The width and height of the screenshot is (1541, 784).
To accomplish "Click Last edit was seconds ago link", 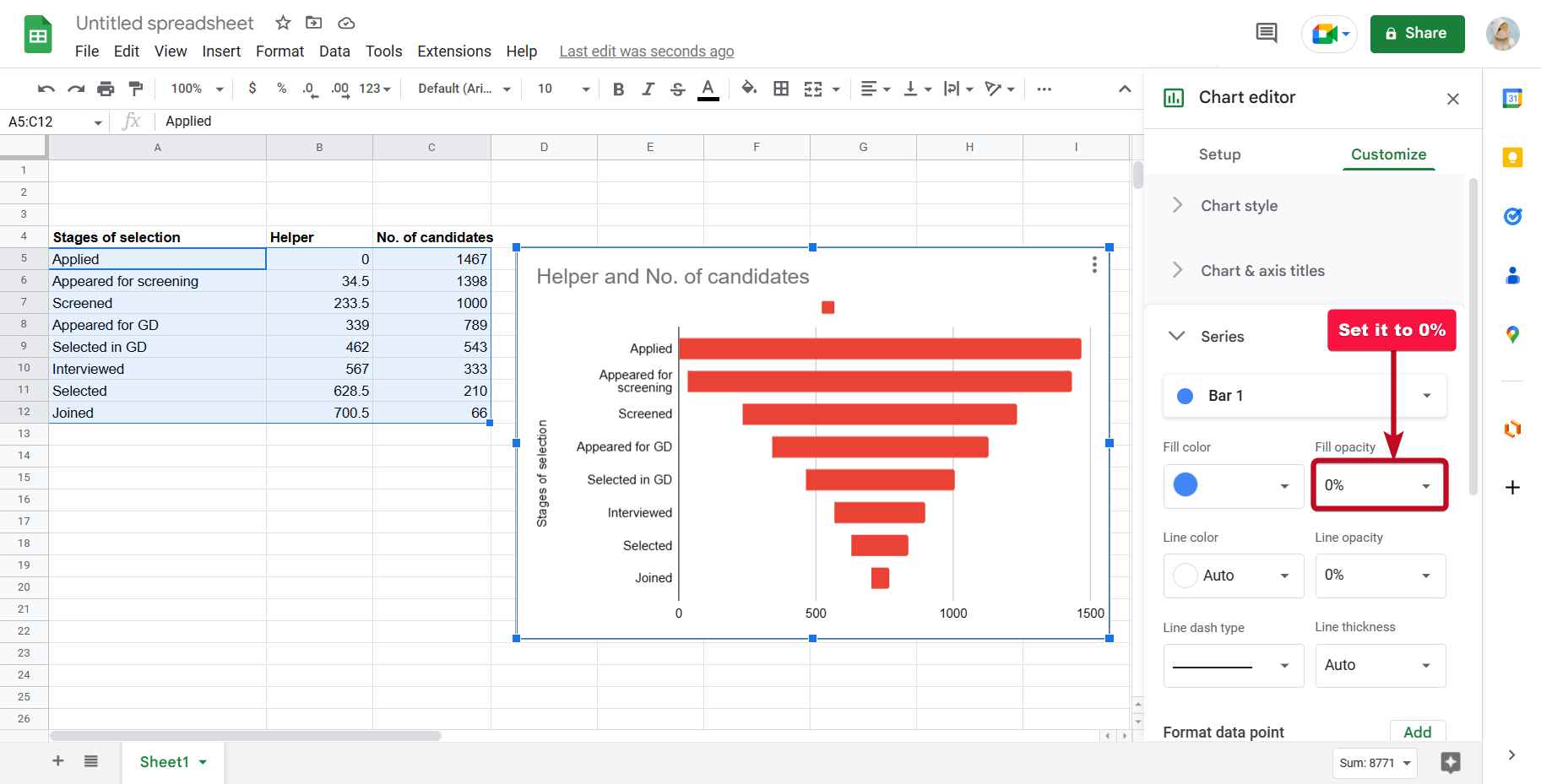I will 647,51.
